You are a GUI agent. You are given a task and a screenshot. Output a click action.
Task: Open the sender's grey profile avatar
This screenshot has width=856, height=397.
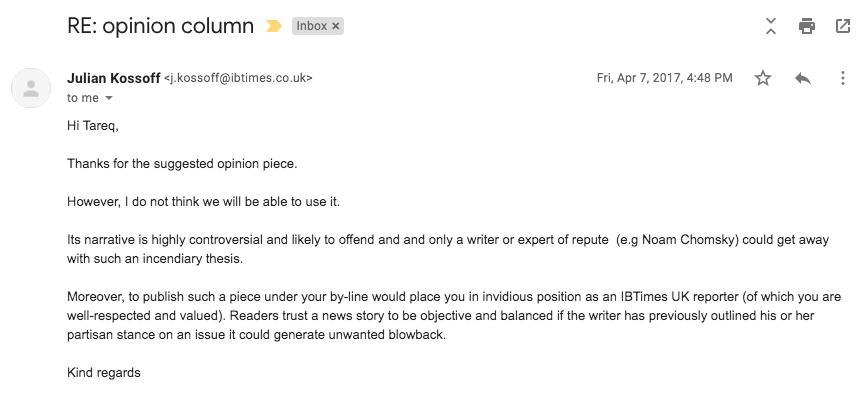31,88
